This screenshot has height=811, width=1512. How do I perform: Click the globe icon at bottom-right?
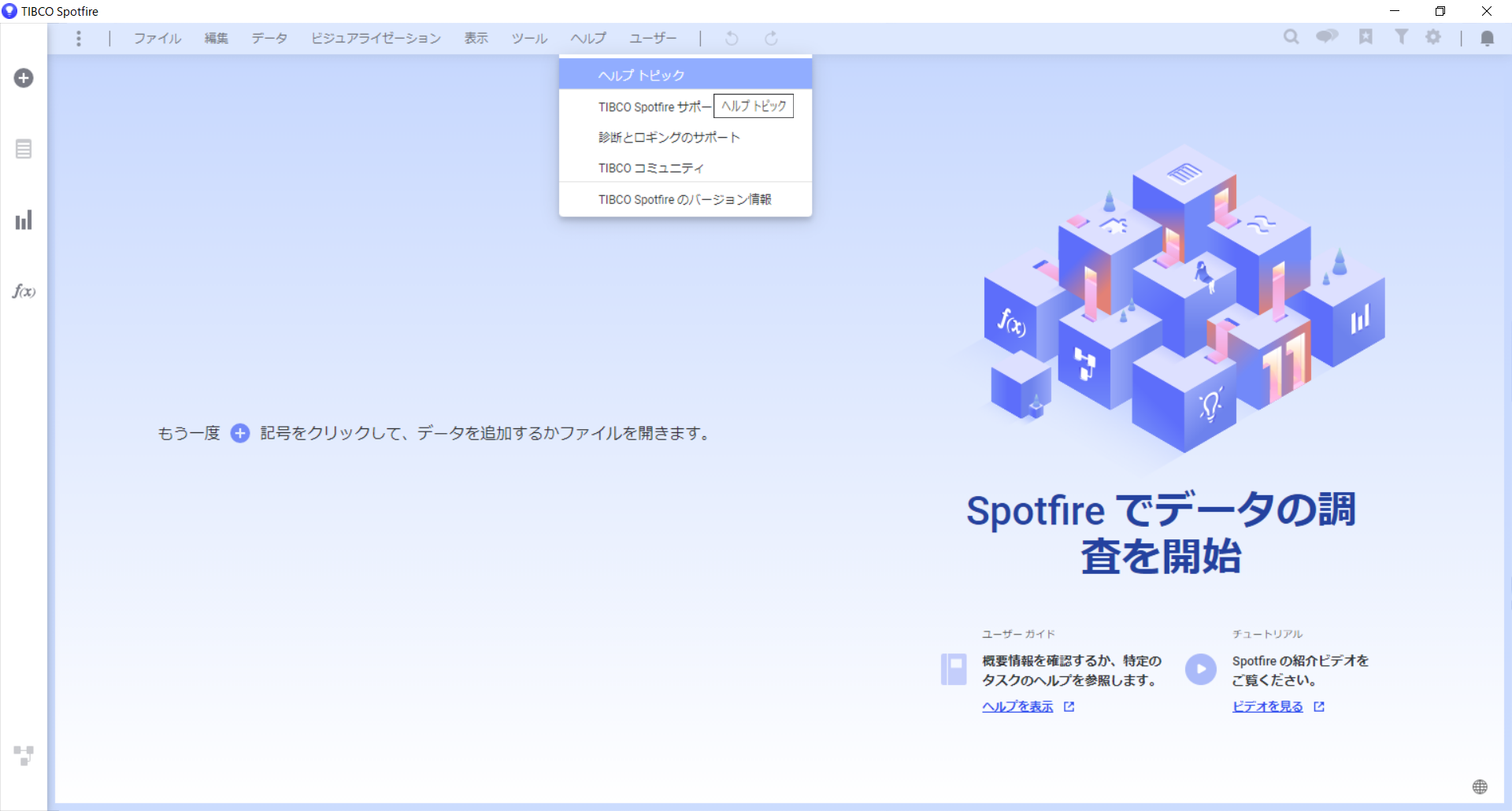pyautogui.click(x=1480, y=787)
